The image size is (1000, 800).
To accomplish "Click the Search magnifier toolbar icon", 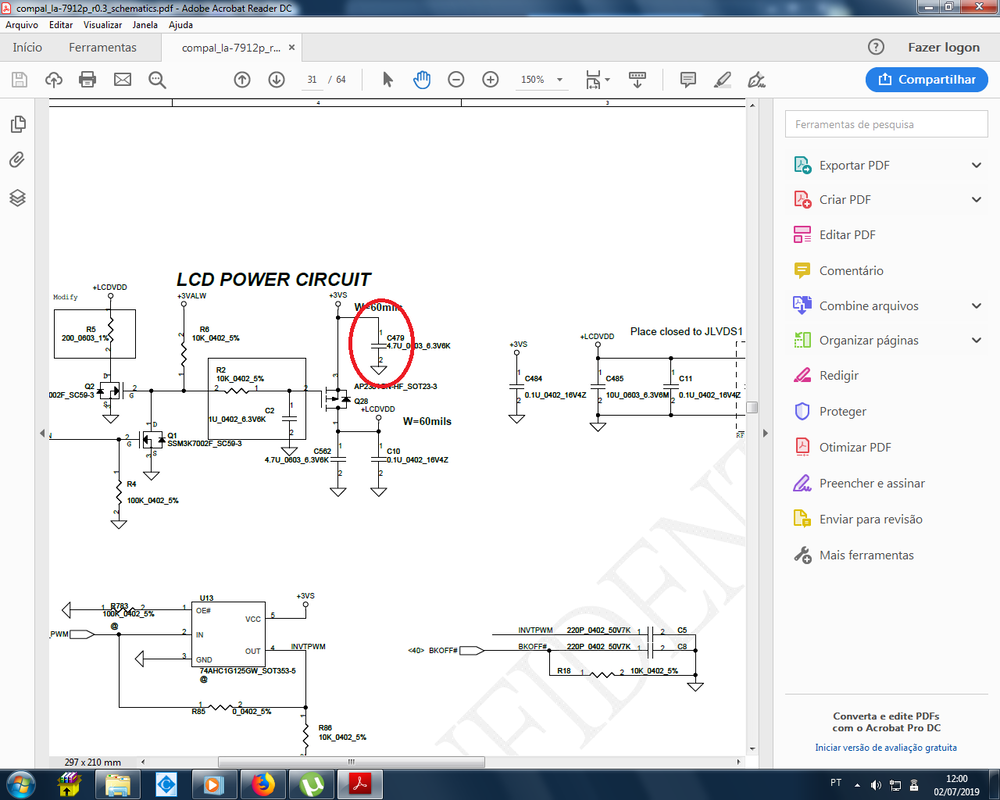I will (157, 80).
